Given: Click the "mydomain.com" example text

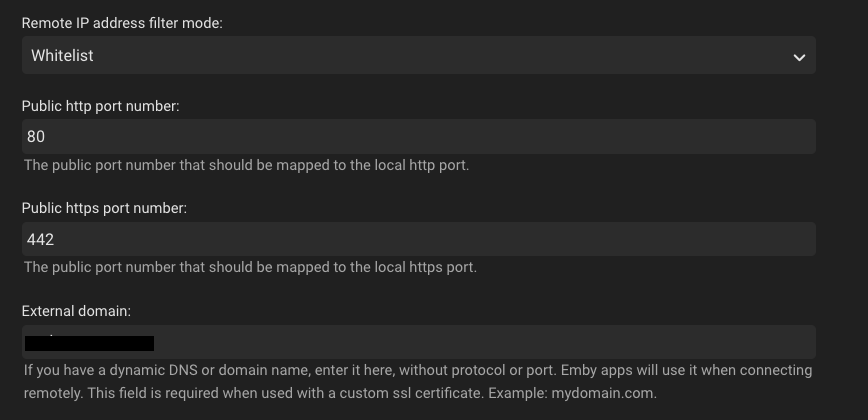Looking at the screenshot, I should pos(608,394).
